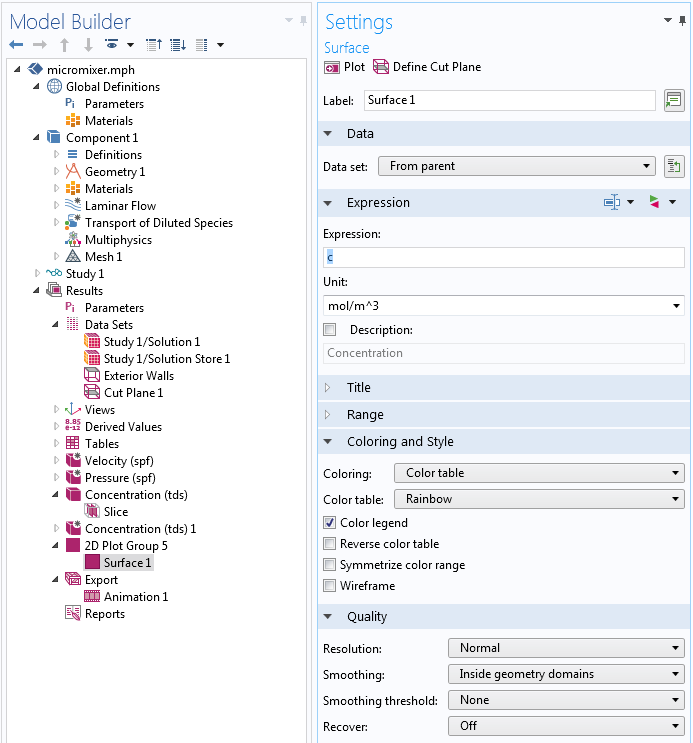Click the disabled Description Concentration field

[503, 353]
